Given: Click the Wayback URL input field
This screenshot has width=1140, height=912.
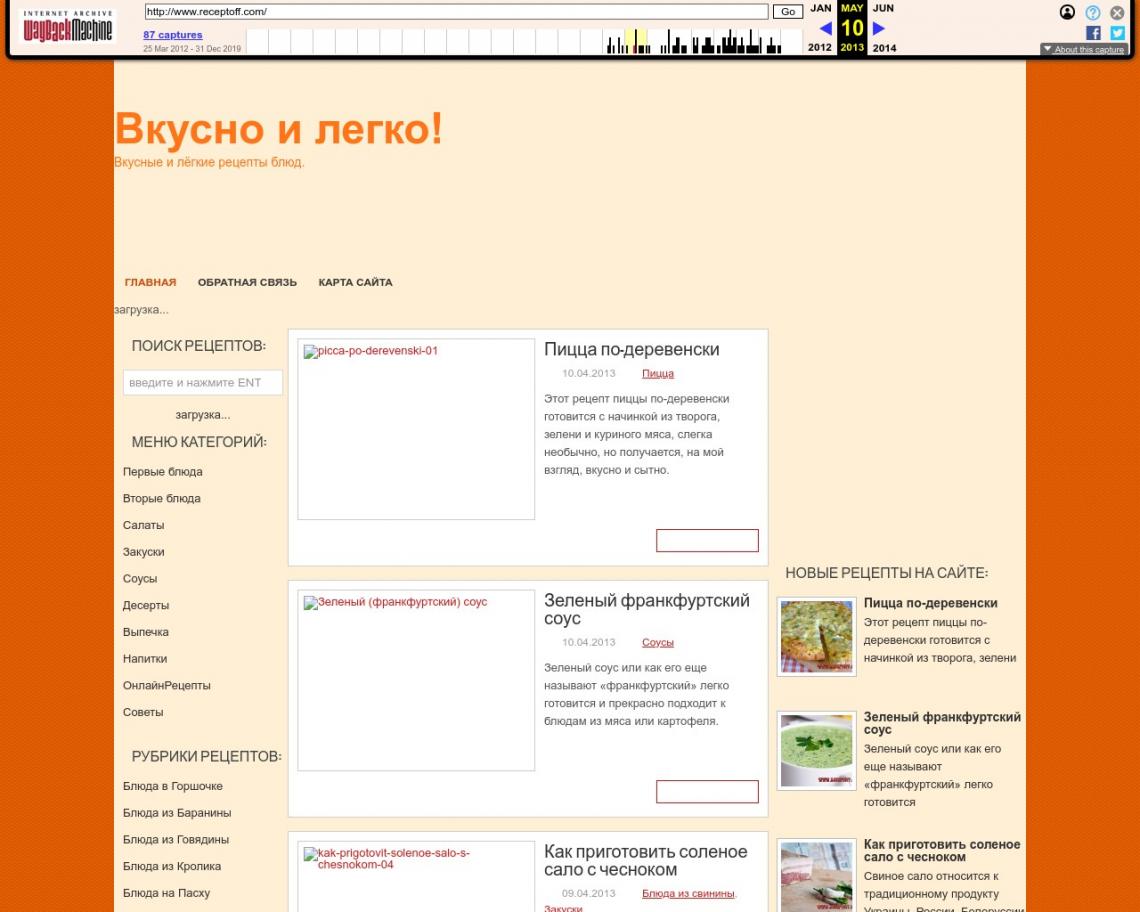Looking at the screenshot, I should [x=456, y=12].
